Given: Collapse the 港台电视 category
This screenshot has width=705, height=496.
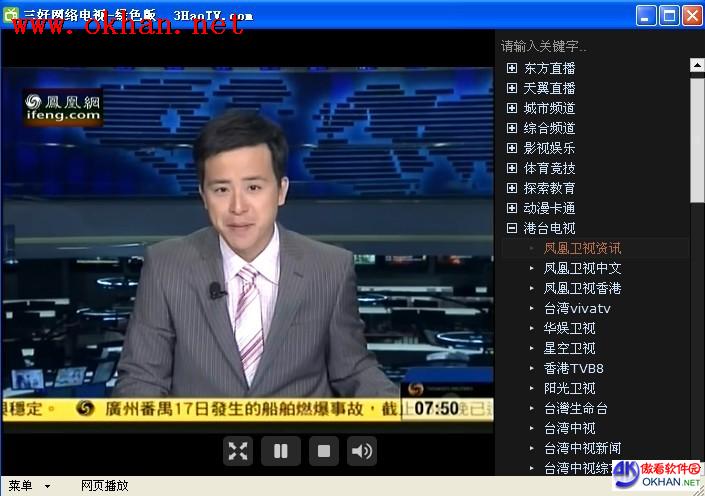Looking at the screenshot, I should click(x=512, y=228).
